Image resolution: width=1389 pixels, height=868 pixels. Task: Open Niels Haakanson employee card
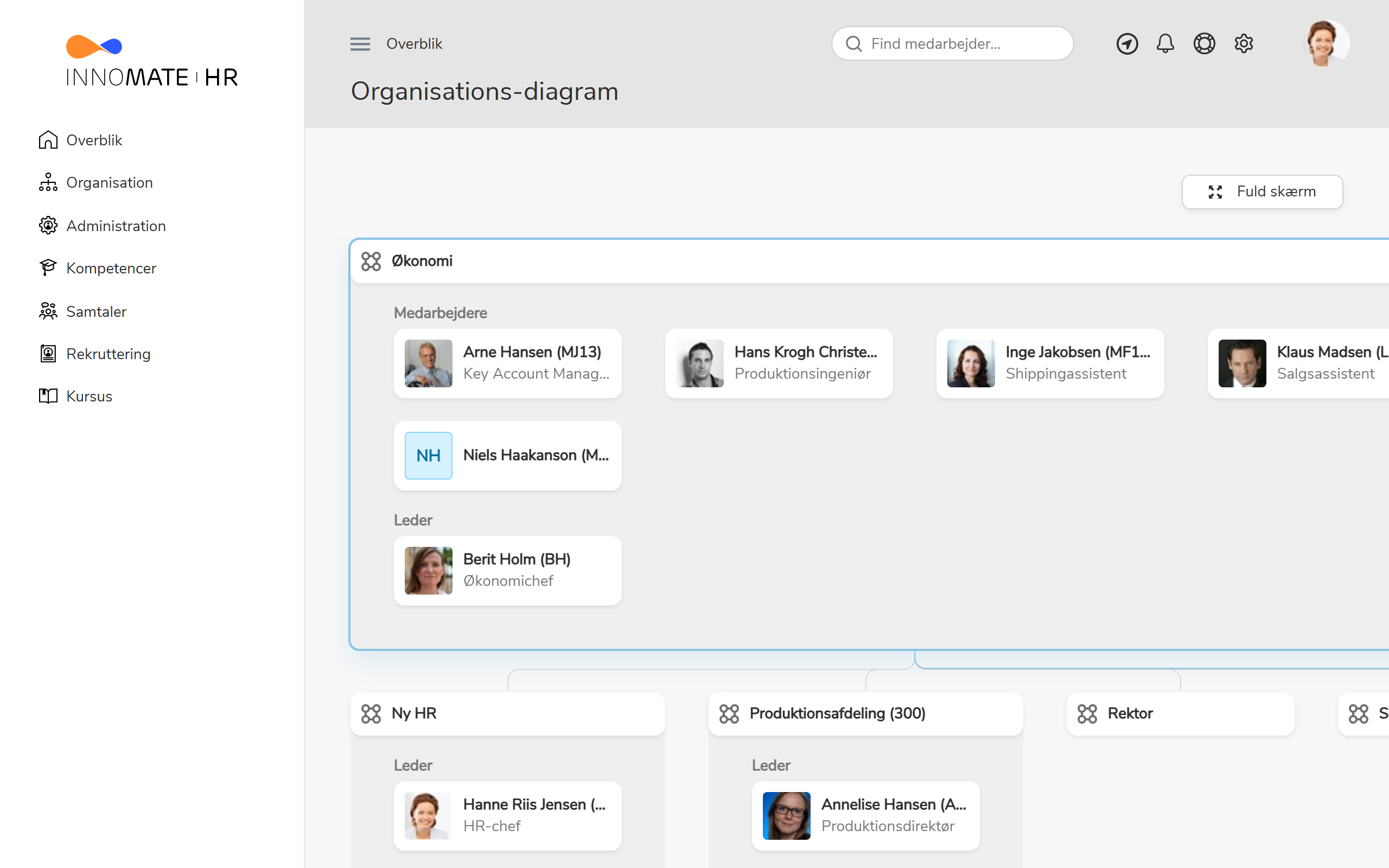[x=507, y=455]
